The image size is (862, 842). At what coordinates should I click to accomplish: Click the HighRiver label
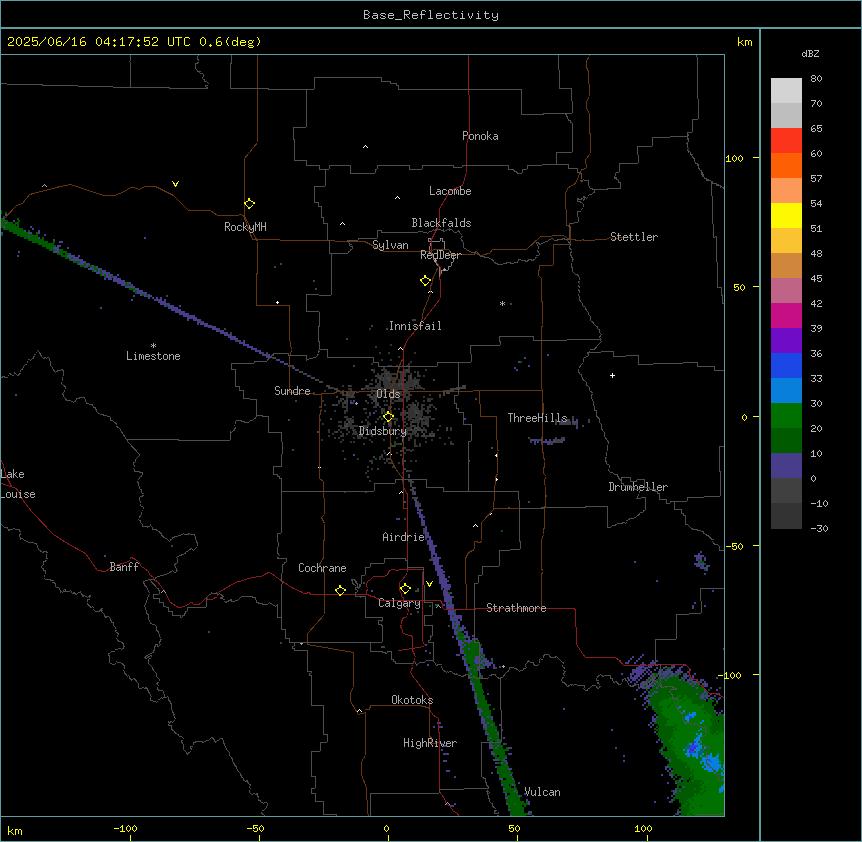click(x=430, y=743)
